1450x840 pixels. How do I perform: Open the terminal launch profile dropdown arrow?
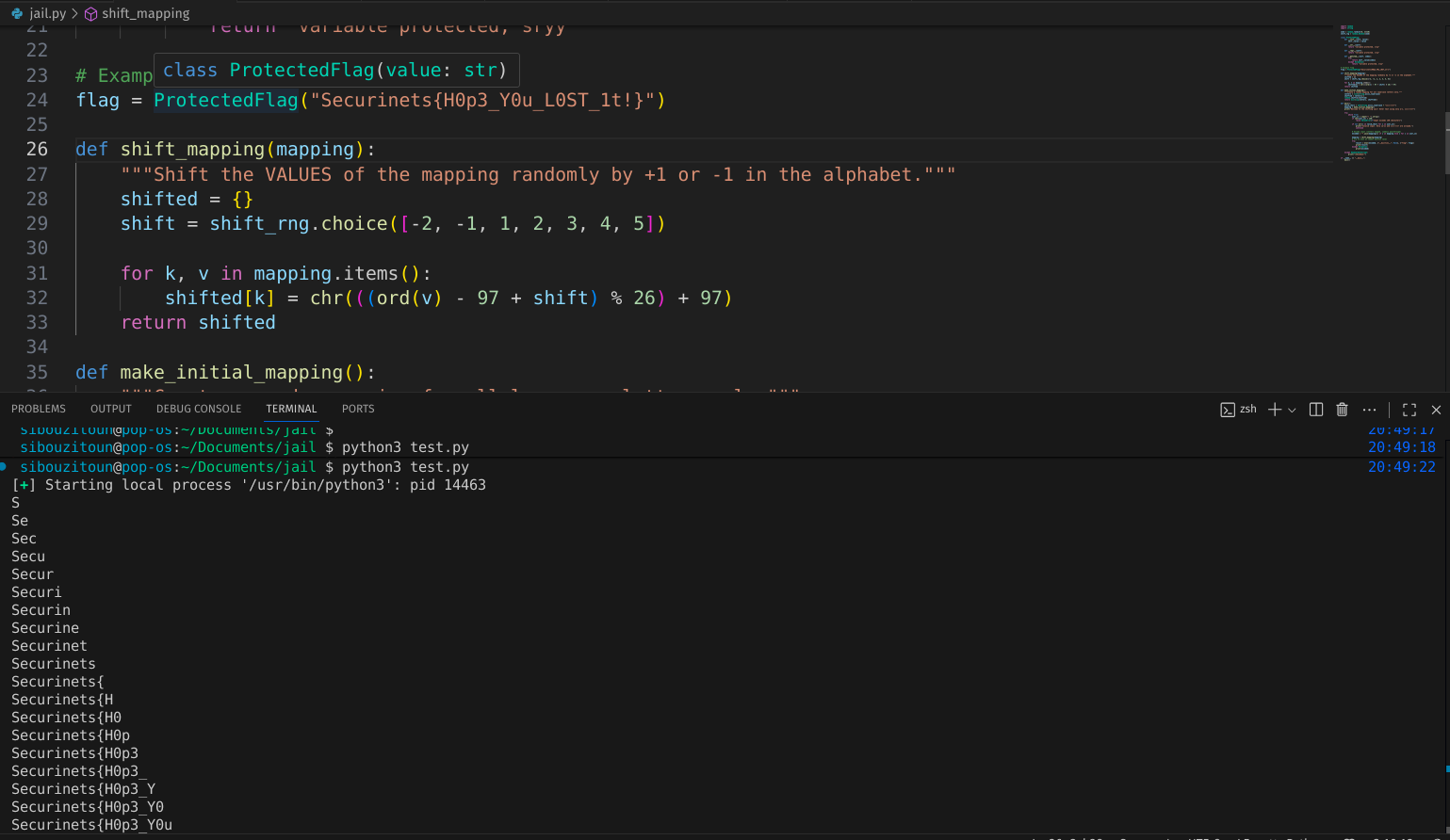pos(1292,410)
